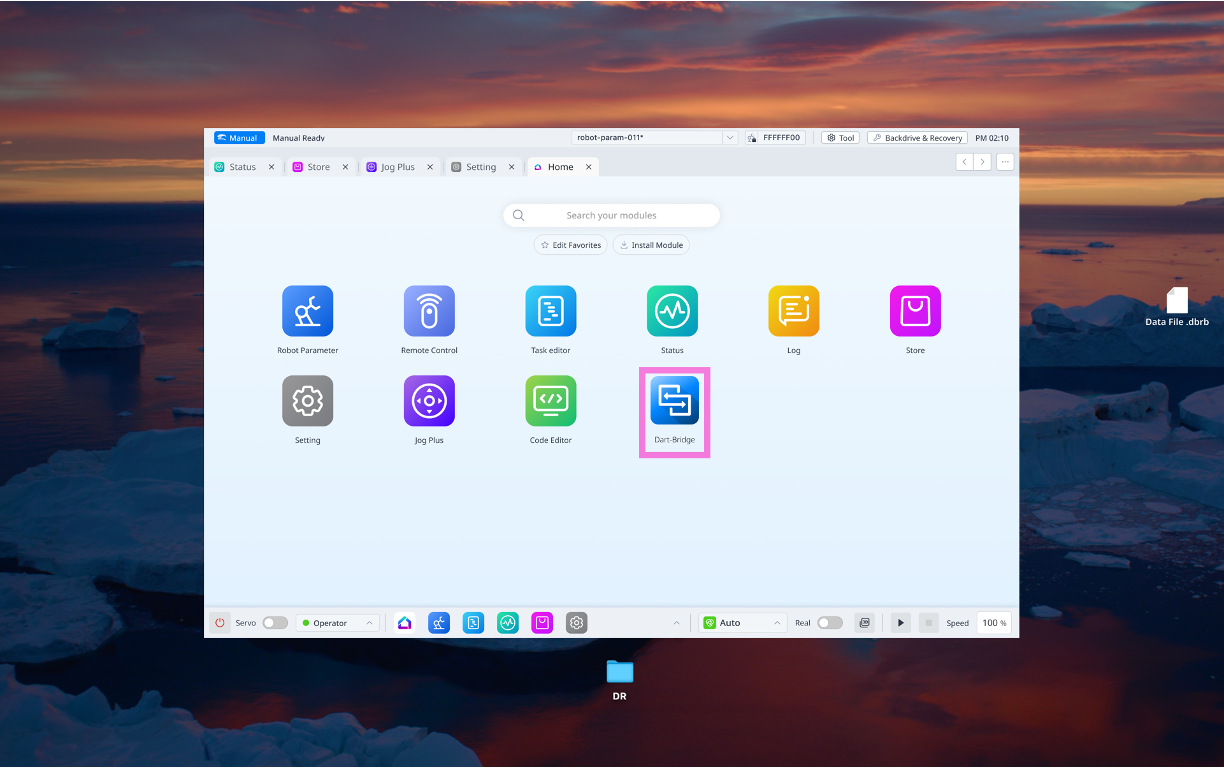1224x768 pixels.
Task: Open the Code Editor module
Action: pyautogui.click(x=551, y=401)
